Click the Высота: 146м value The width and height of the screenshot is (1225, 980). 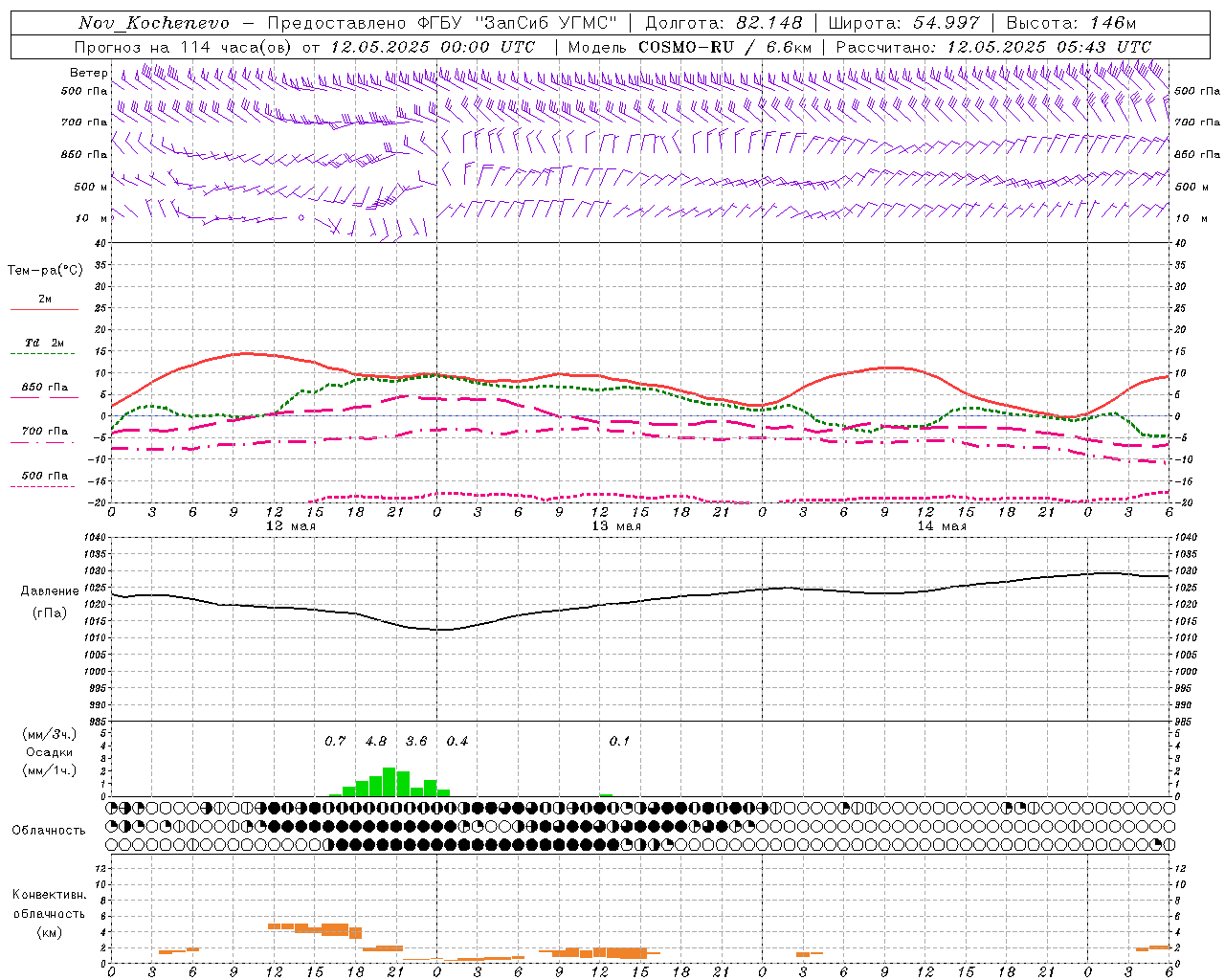(1071, 23)
